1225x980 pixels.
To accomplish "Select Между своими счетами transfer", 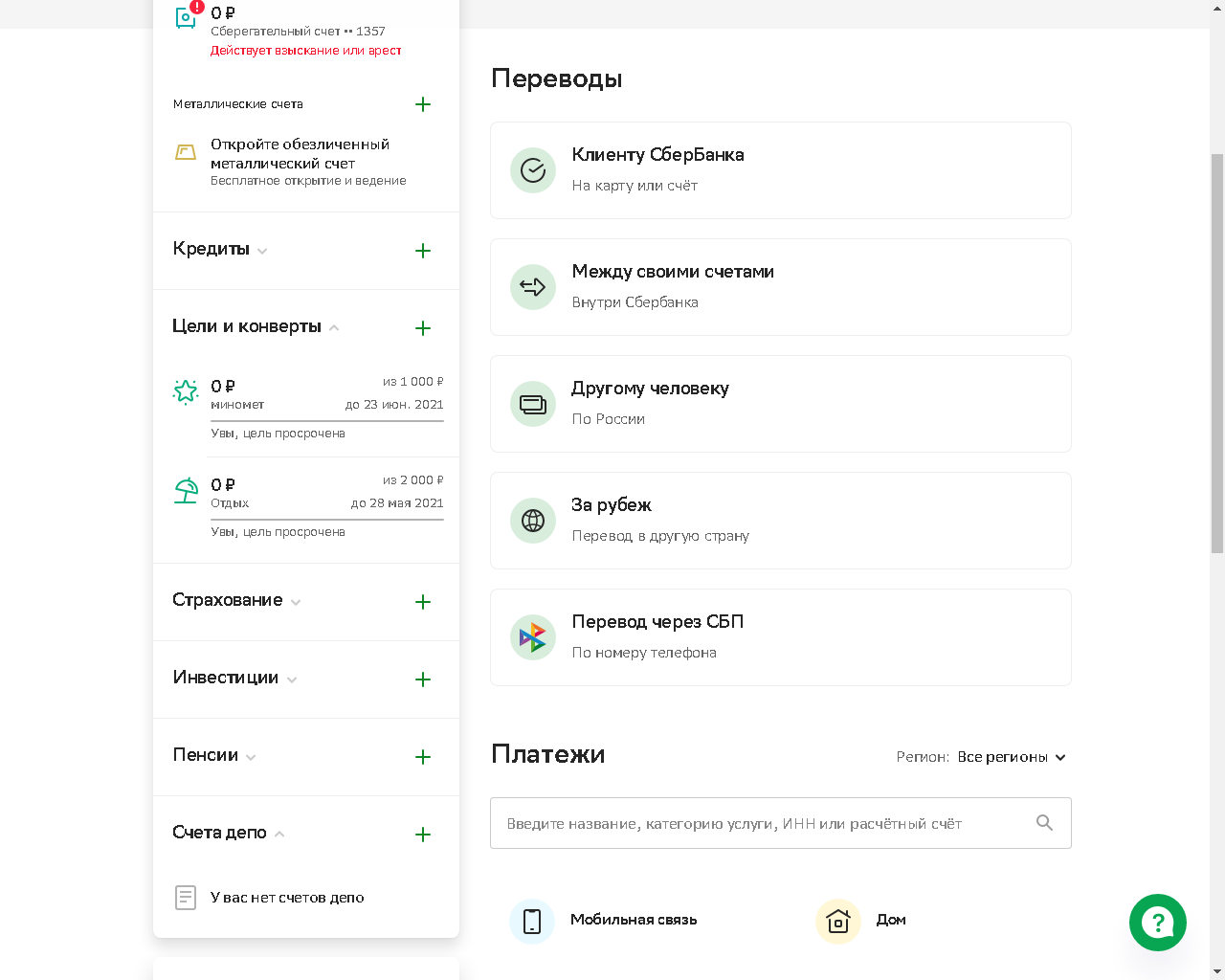I will (x=780, y=287).
